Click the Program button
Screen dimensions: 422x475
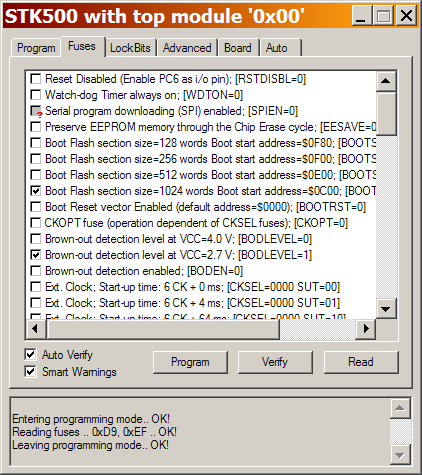click(190, 362)
